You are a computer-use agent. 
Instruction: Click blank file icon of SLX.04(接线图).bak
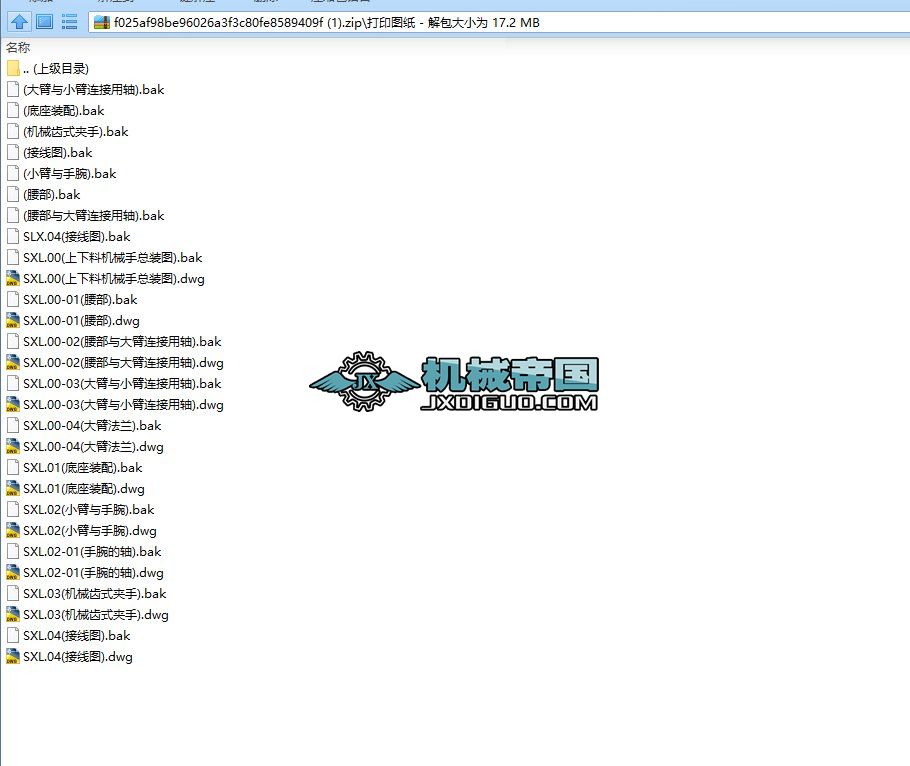[13, 237]
